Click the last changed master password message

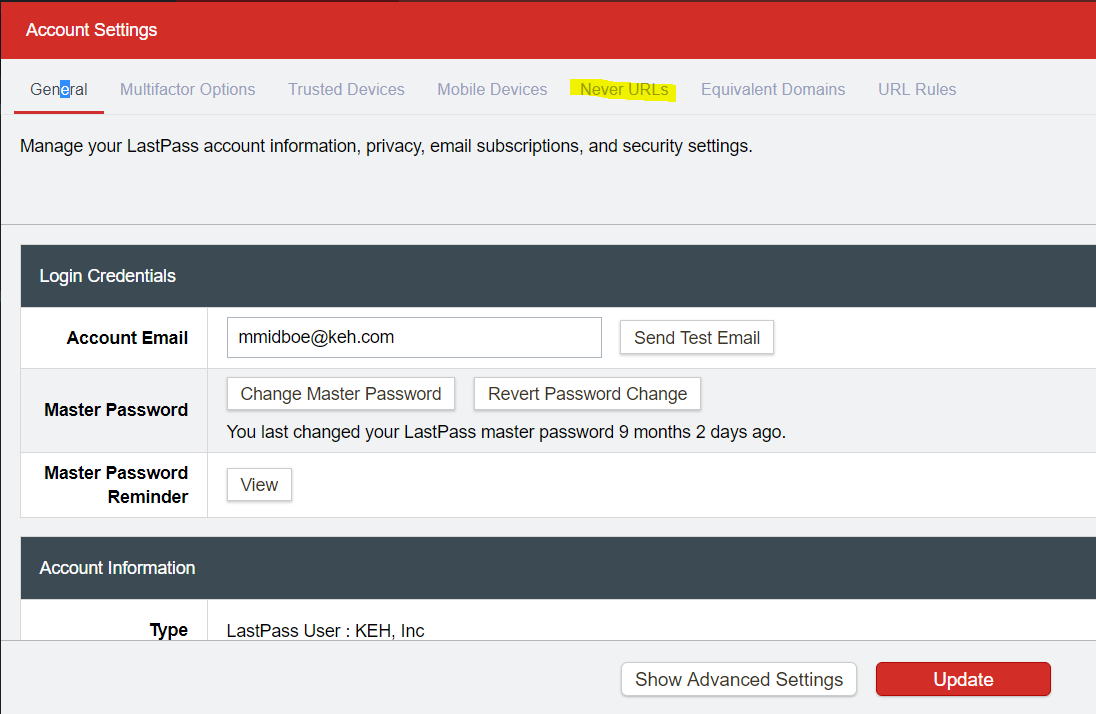(506, 432)
